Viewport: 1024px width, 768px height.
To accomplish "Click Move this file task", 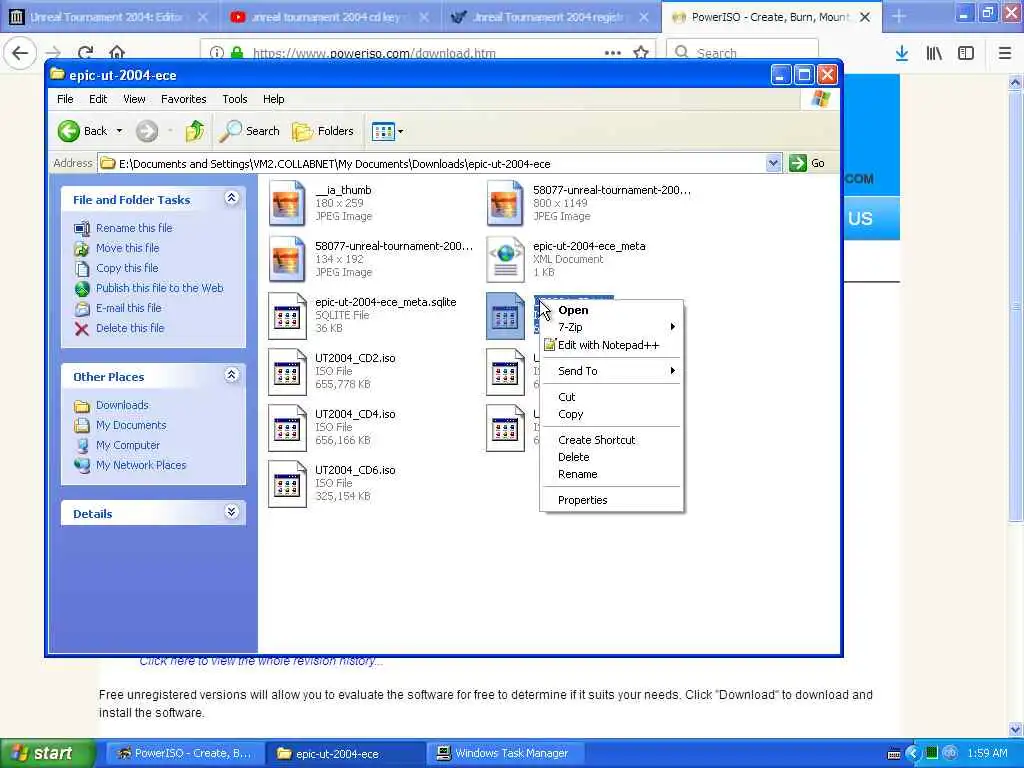I will pos(127,248).
